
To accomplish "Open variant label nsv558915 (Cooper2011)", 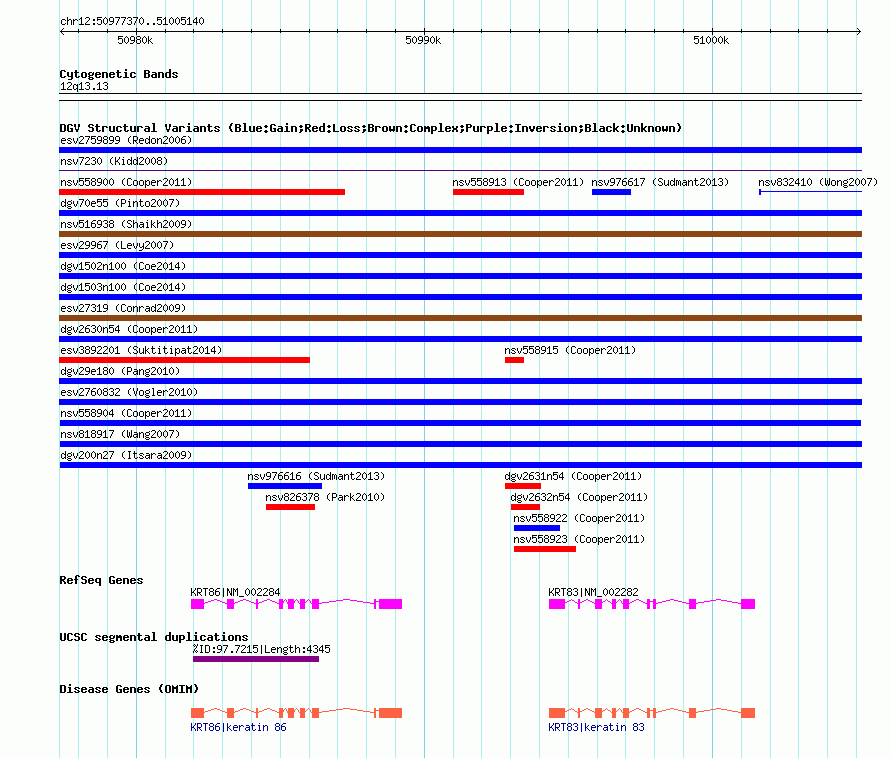I will (x=570, y=350).
